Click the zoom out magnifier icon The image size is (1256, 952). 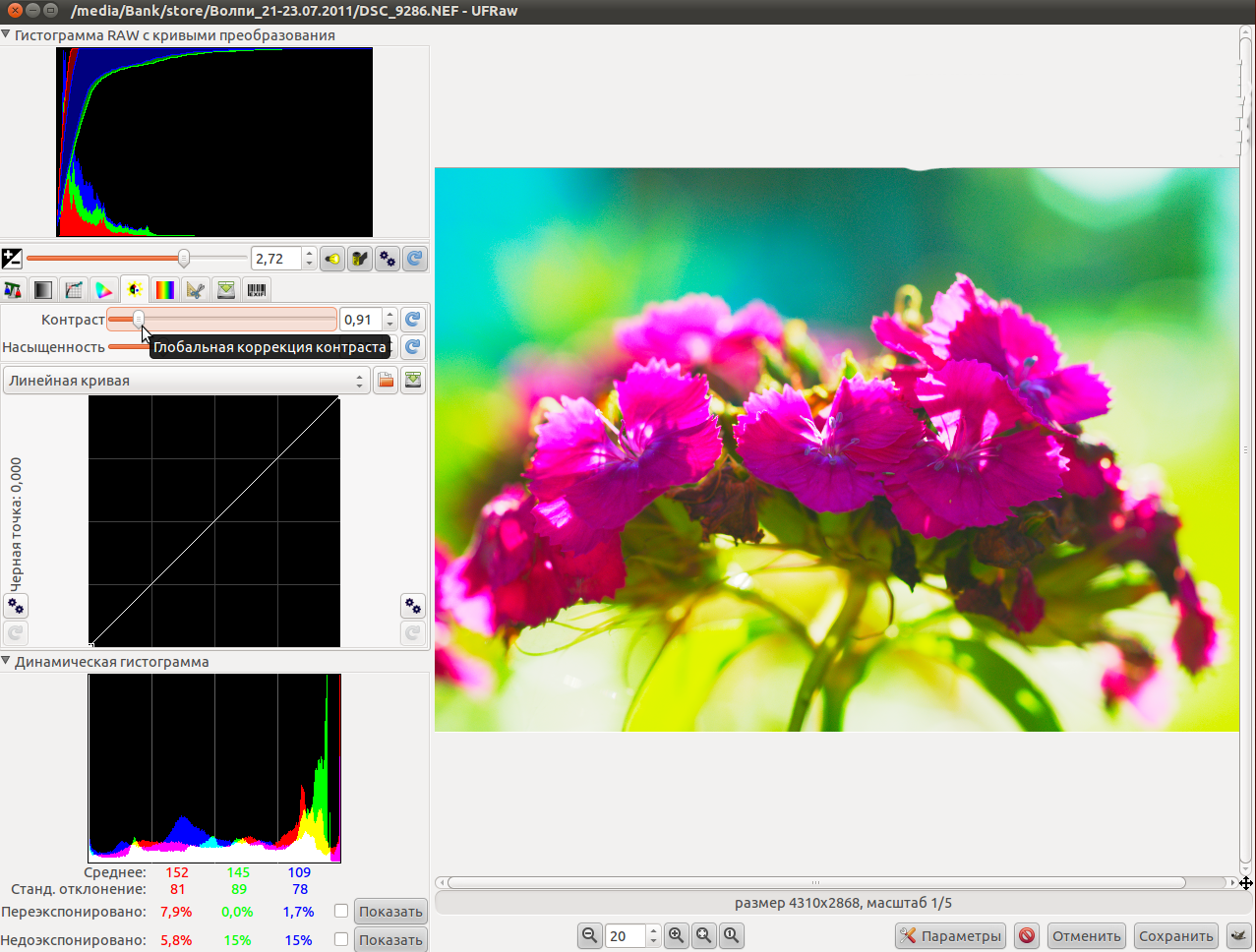click(589, 935)
